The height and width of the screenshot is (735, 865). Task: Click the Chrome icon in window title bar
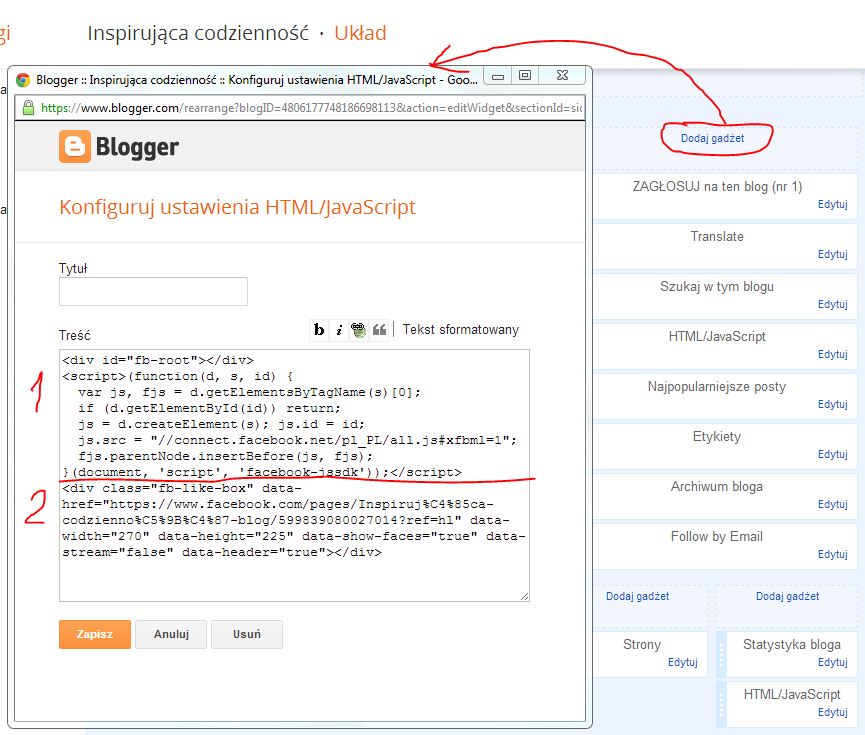[x=23, y=80]
